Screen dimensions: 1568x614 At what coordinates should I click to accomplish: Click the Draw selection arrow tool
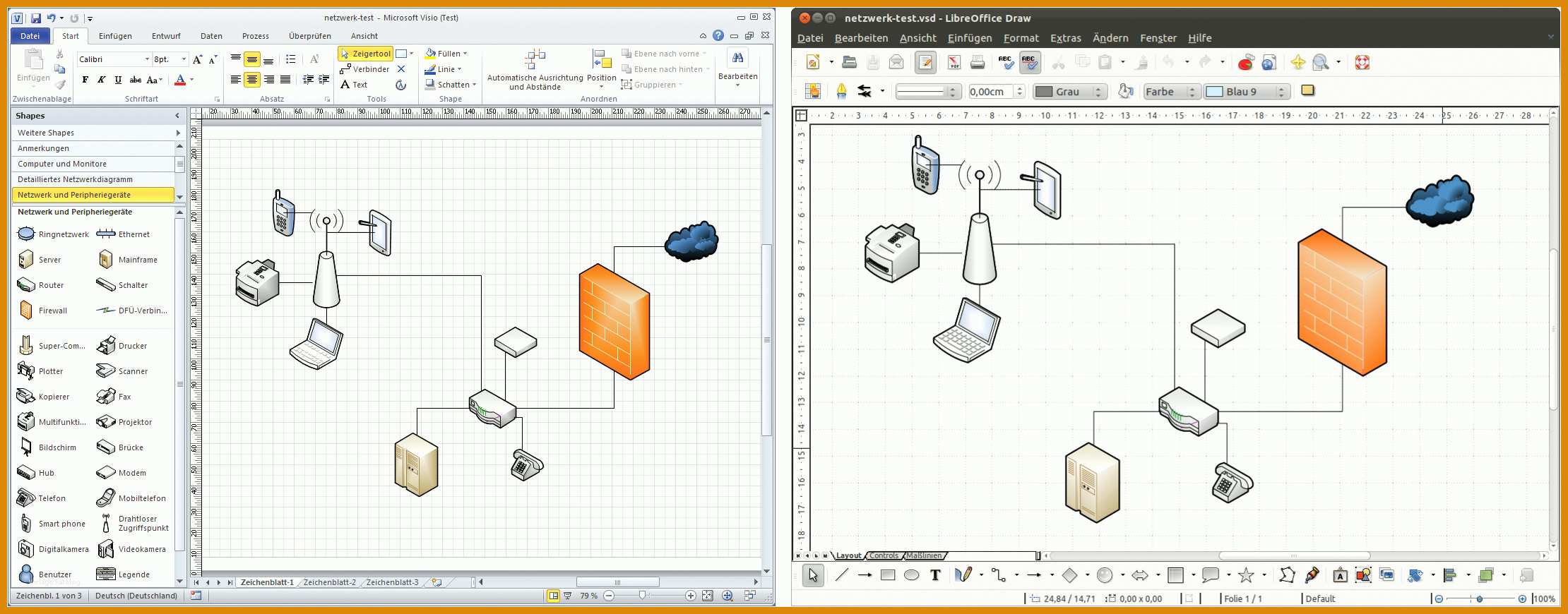813,575
